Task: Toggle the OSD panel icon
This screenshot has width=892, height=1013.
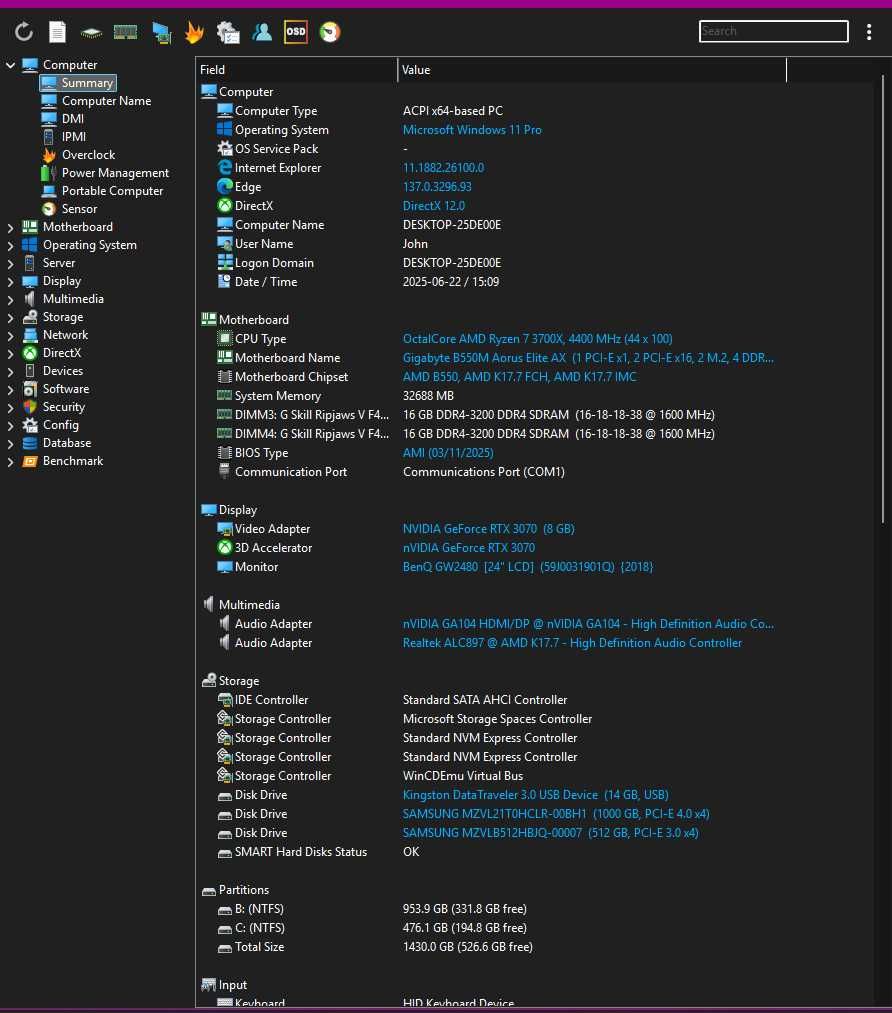Action: [295, 32]
